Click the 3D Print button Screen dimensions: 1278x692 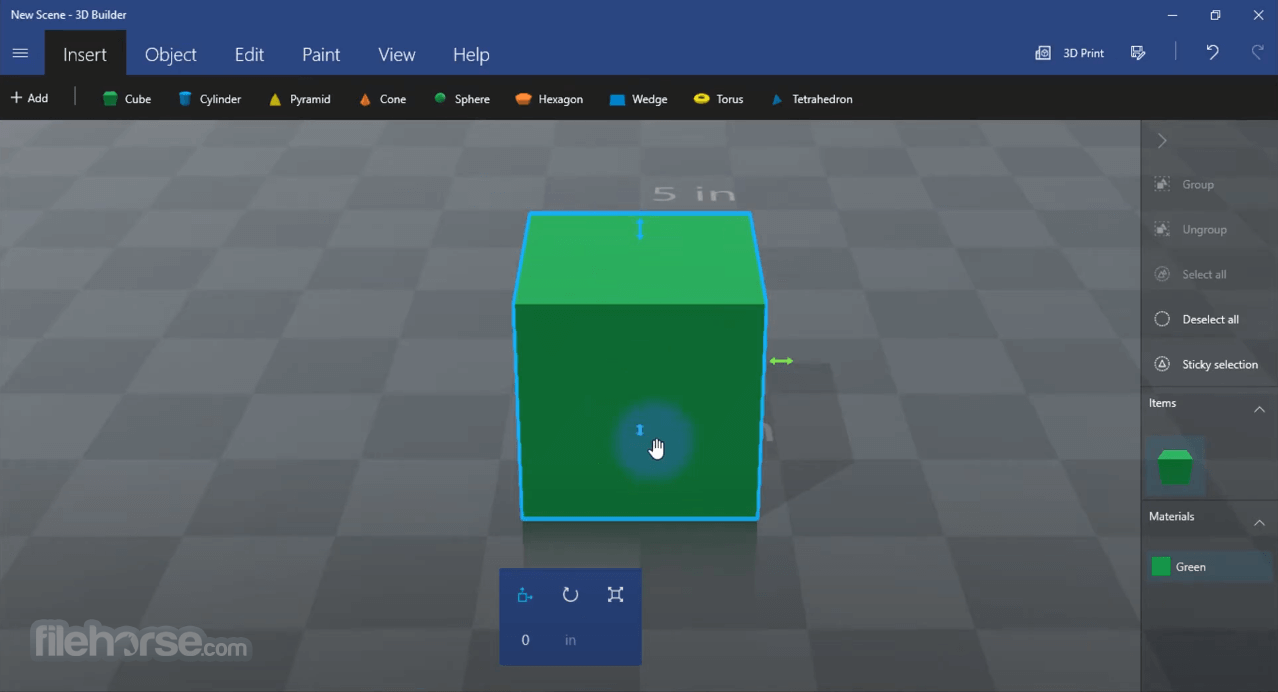[1070, 53]
